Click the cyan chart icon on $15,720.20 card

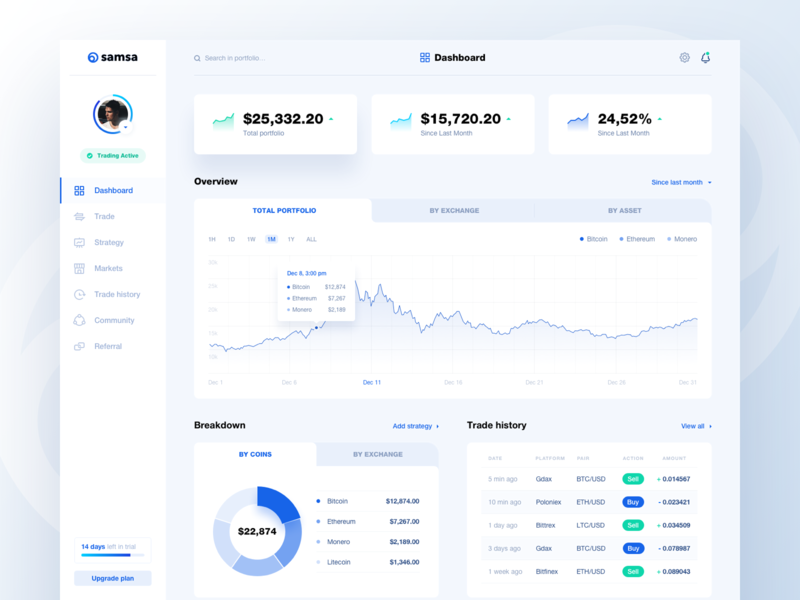401,121
